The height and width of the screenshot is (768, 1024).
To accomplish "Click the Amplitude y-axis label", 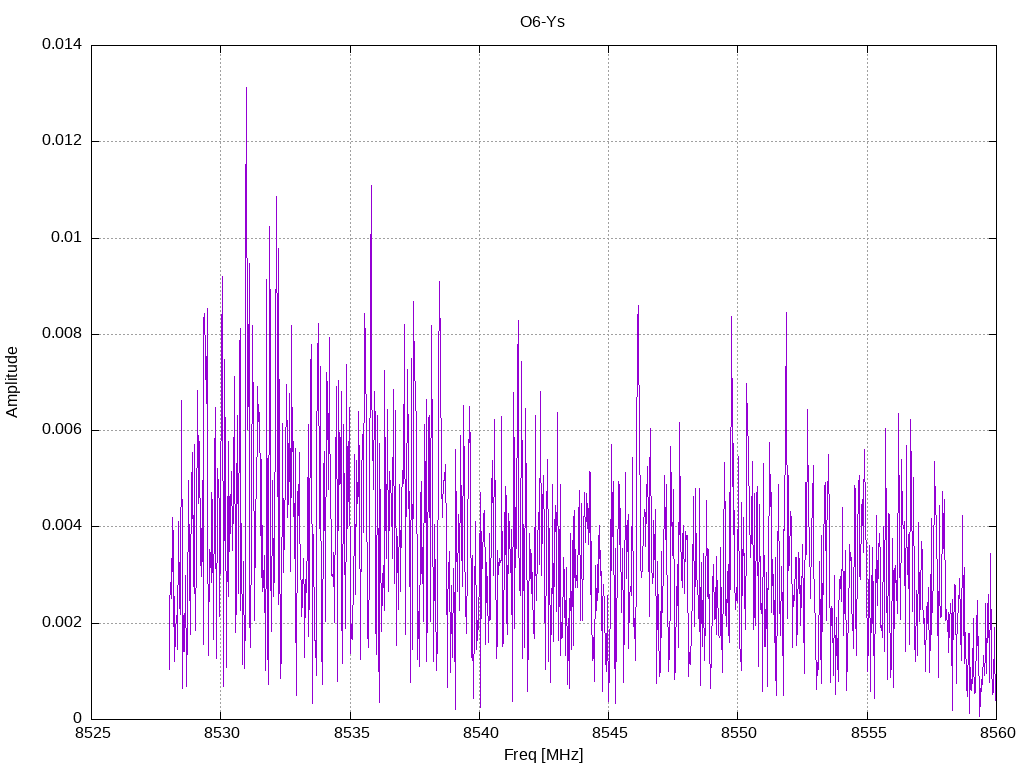I will coord(12,382).
